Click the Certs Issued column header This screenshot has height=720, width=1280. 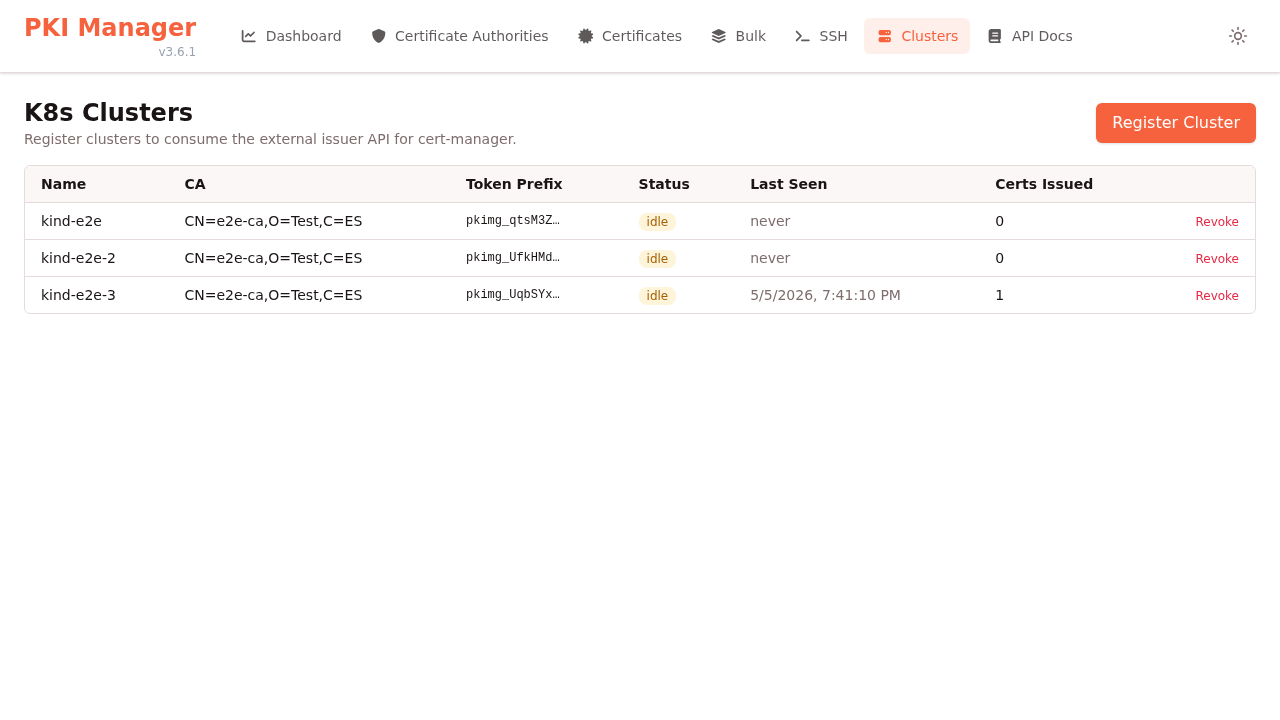coord(1044,184)
